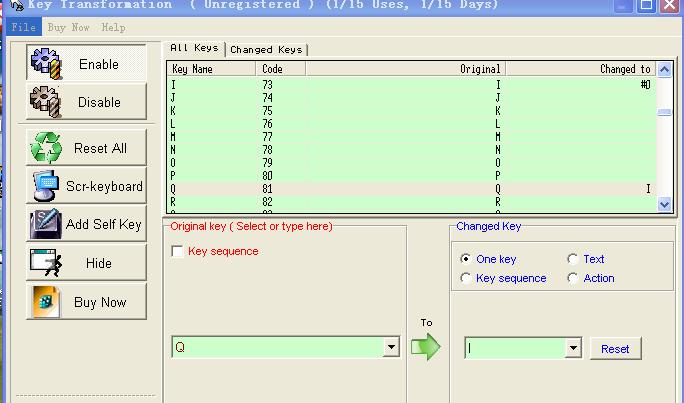The image size is (684, 403).
Task: Open the Scr-keyboard computer icon
Action: [46, 186]
